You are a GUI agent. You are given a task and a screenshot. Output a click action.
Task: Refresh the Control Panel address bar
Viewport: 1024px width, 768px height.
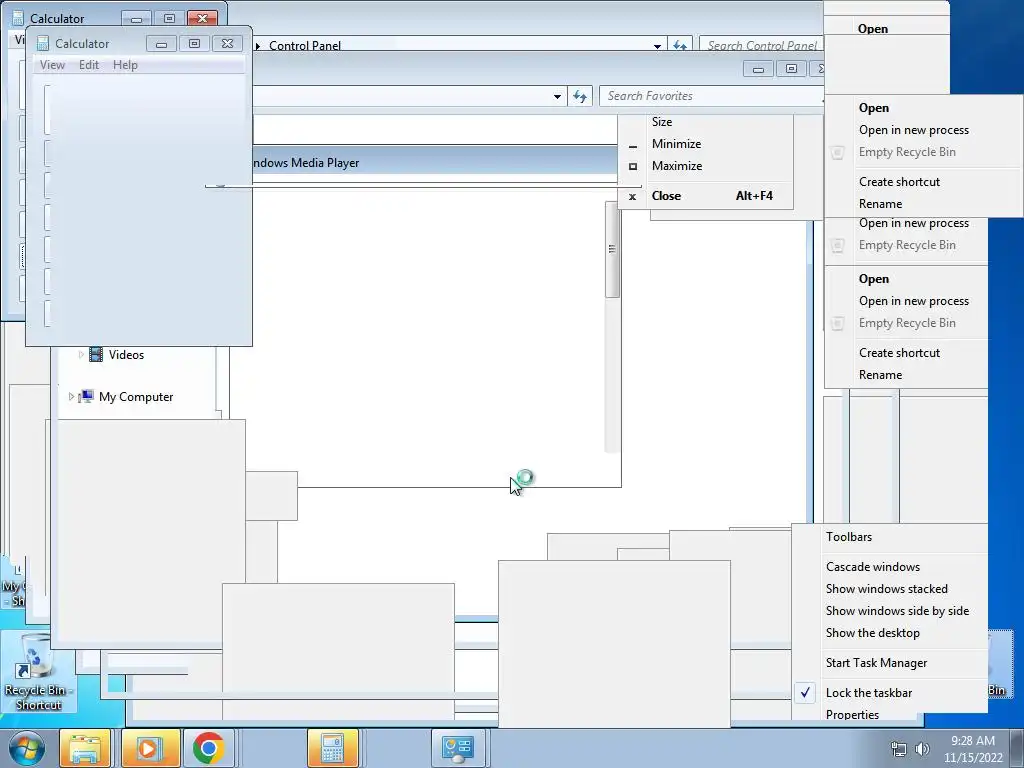(679, 46)
